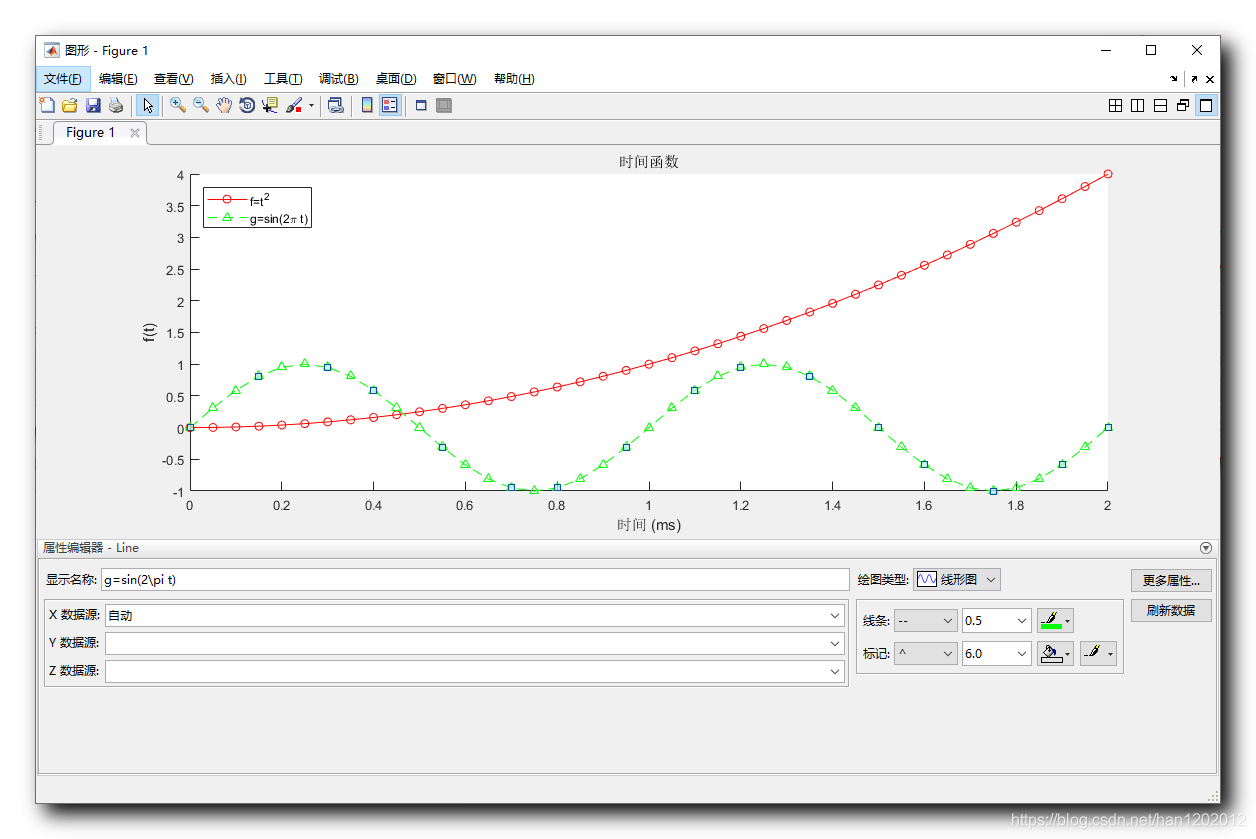Screen dimensions: 1256x839
Task: Open the 窗口(W) menu
Action: coord(455,79)
